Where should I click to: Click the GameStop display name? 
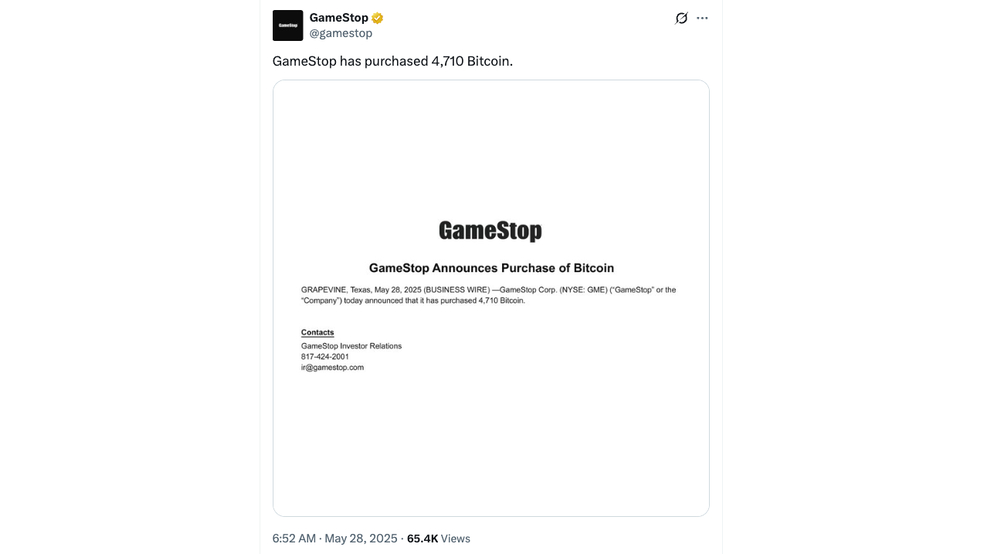[x=339, y=18]
